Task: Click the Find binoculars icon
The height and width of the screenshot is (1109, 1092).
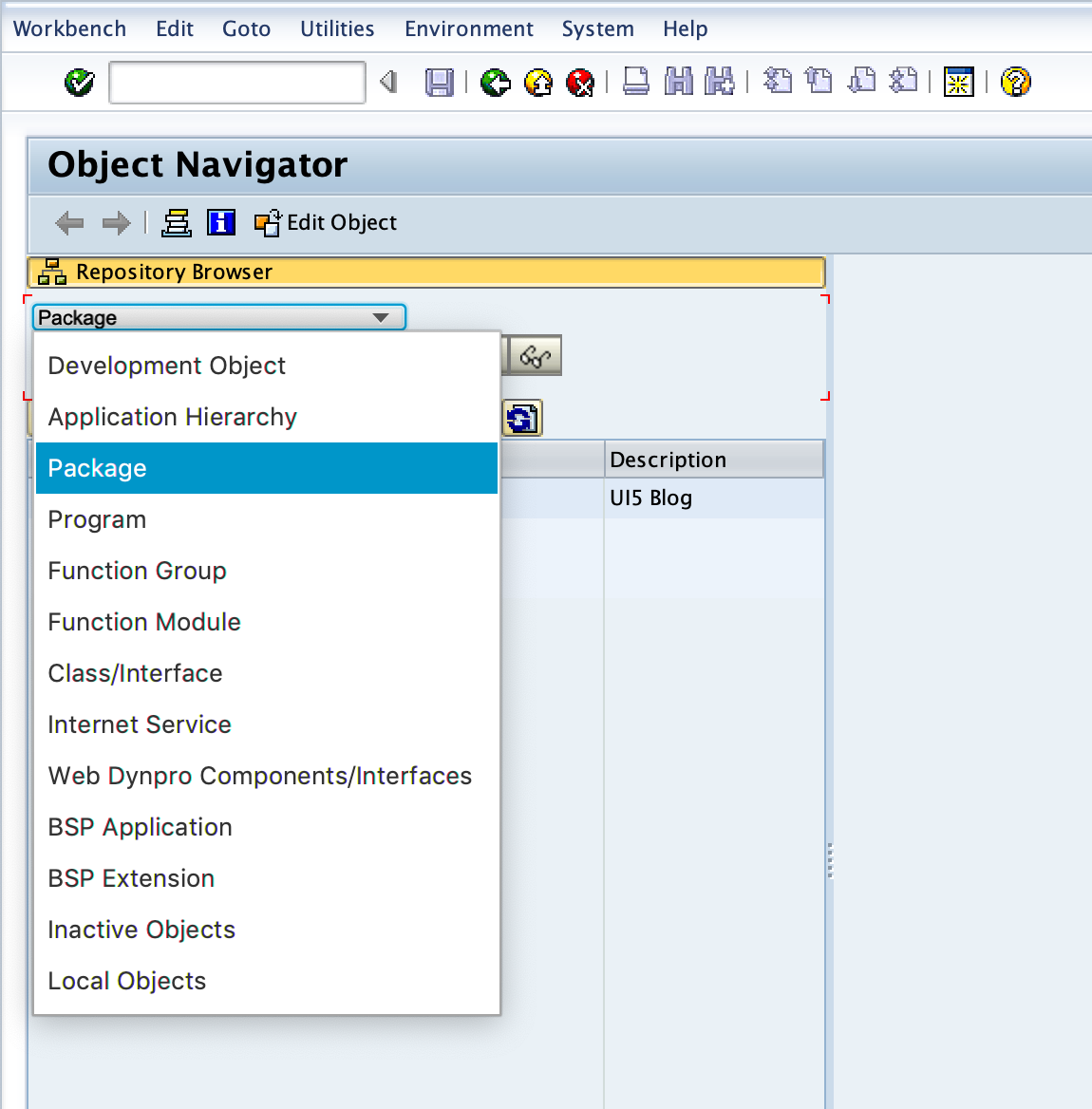Action: [x=678, y=83]
